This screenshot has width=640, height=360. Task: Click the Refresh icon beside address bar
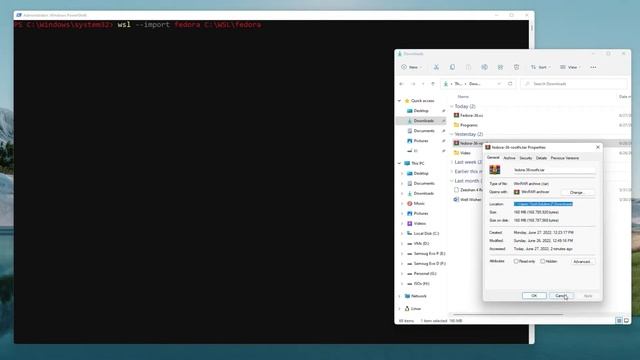pos(510,84)
